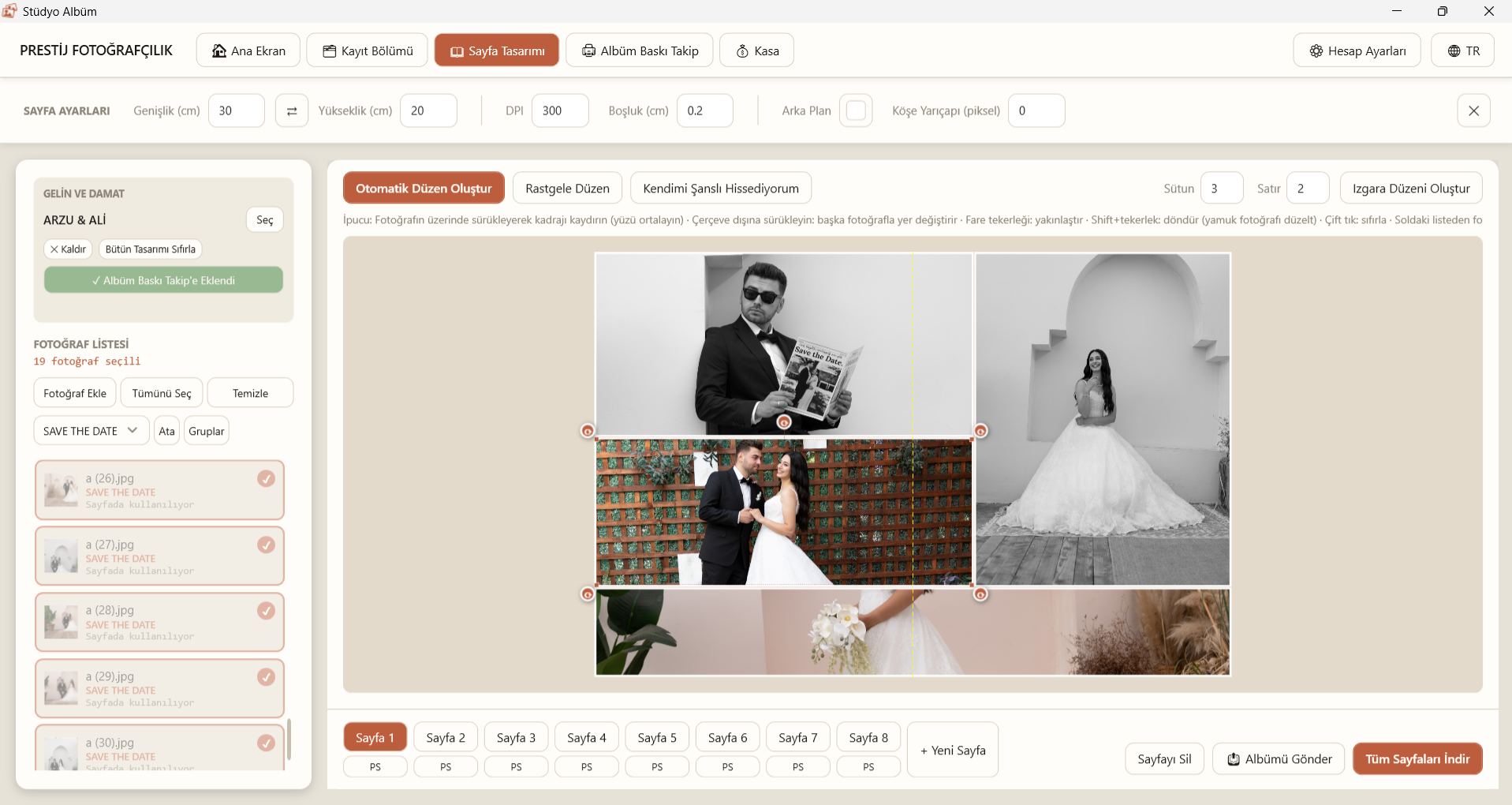
Task: Click the swap width and height icon
Action: pyautogui.click(x=291, y=110)
